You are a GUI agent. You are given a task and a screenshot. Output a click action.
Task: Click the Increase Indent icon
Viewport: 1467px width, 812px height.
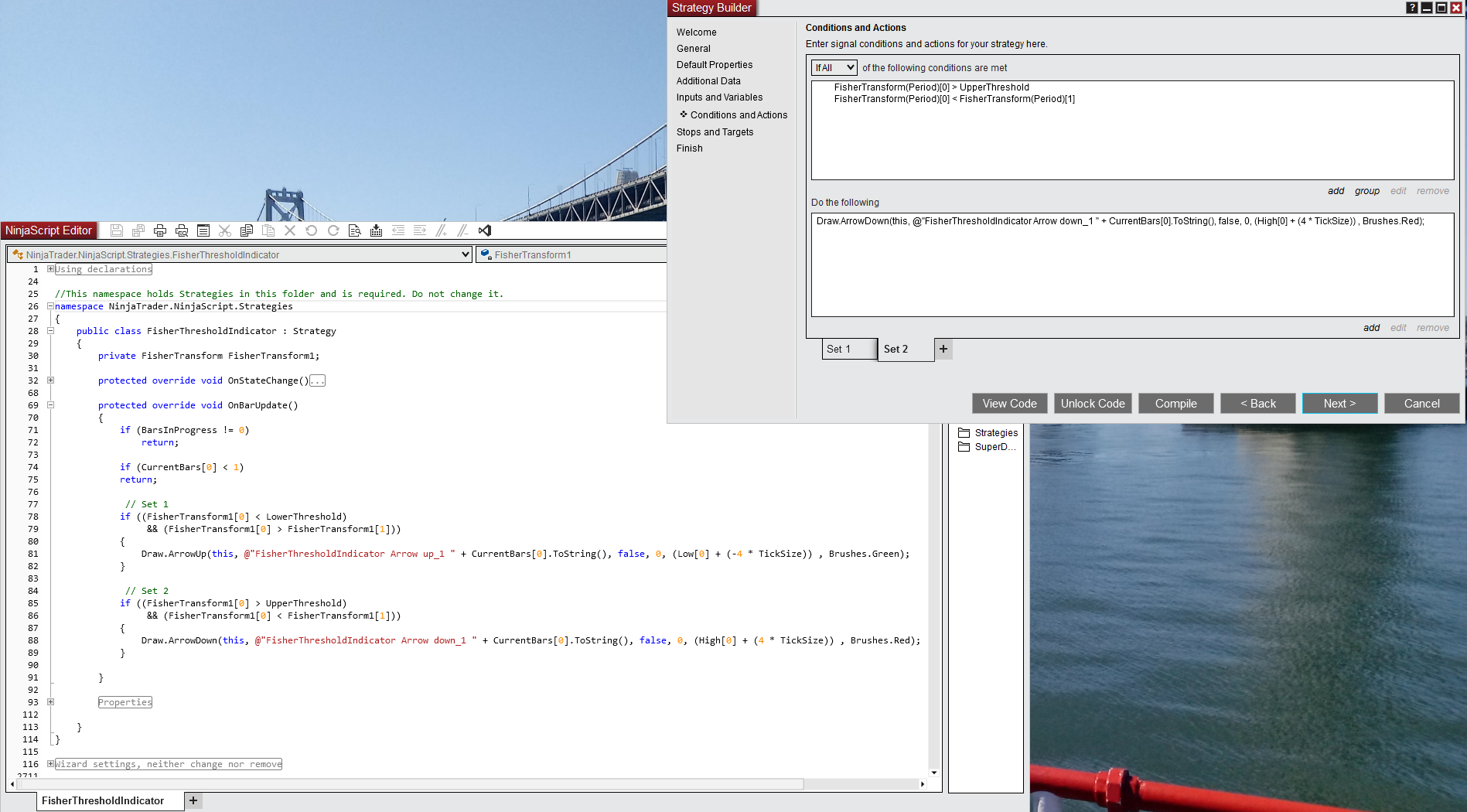pos(420,230)
